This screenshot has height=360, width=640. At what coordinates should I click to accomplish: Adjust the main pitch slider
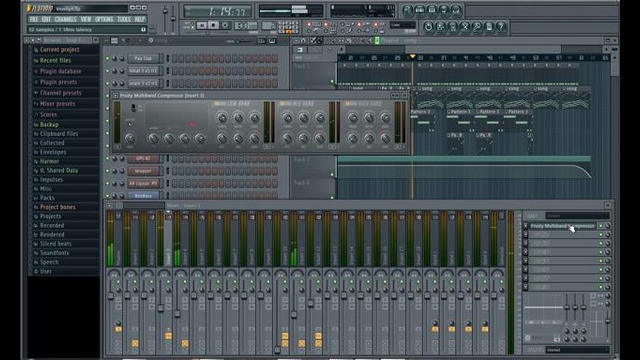pos(173,18)
